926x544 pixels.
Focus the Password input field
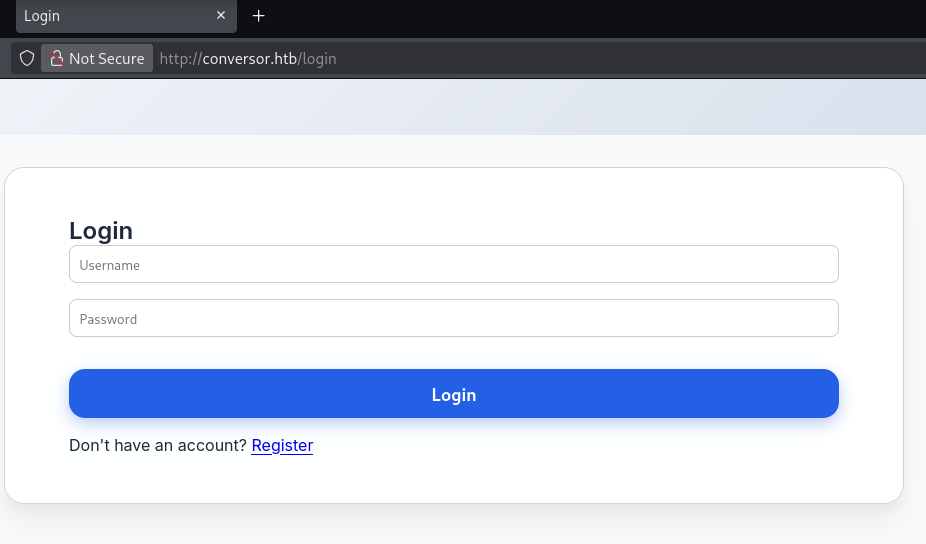point(453,319)
